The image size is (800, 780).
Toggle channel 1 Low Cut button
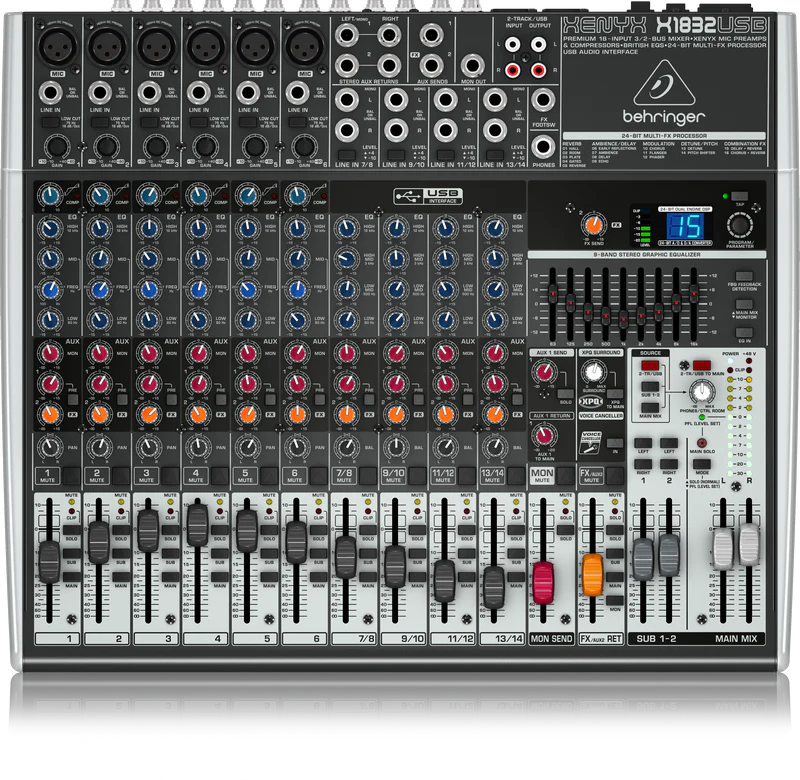(51, 121)
